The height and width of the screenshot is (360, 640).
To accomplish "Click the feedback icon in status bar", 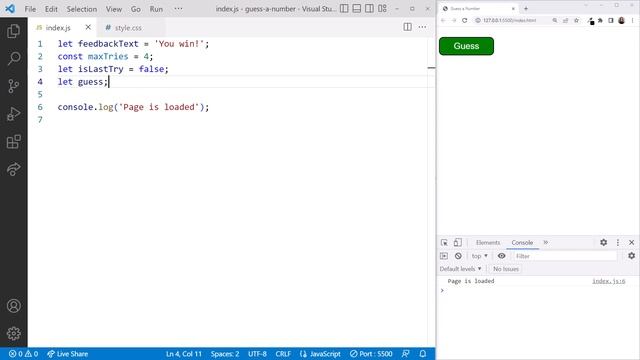I will point(405,354).
